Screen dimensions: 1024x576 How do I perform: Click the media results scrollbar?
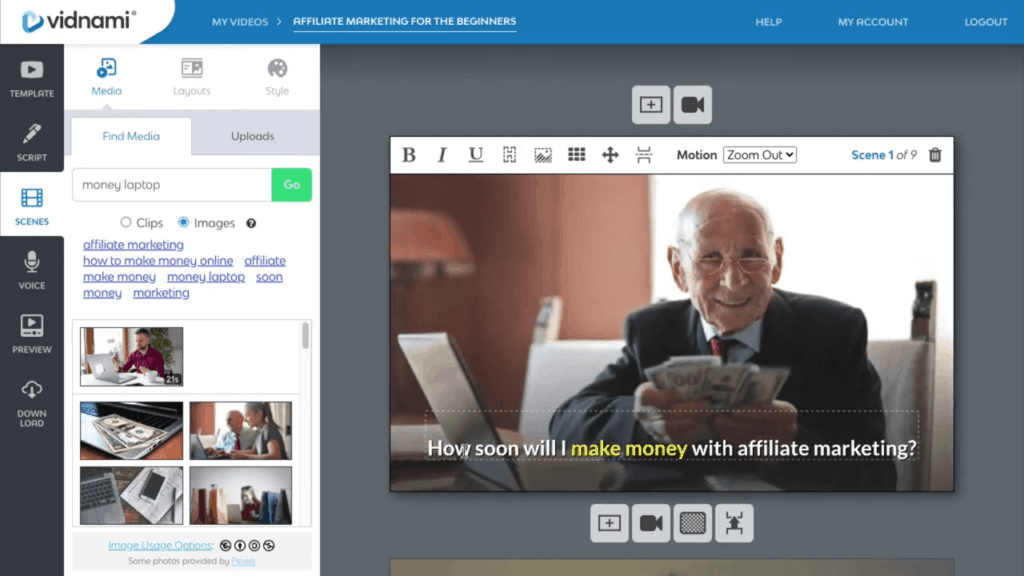point(305,336)
